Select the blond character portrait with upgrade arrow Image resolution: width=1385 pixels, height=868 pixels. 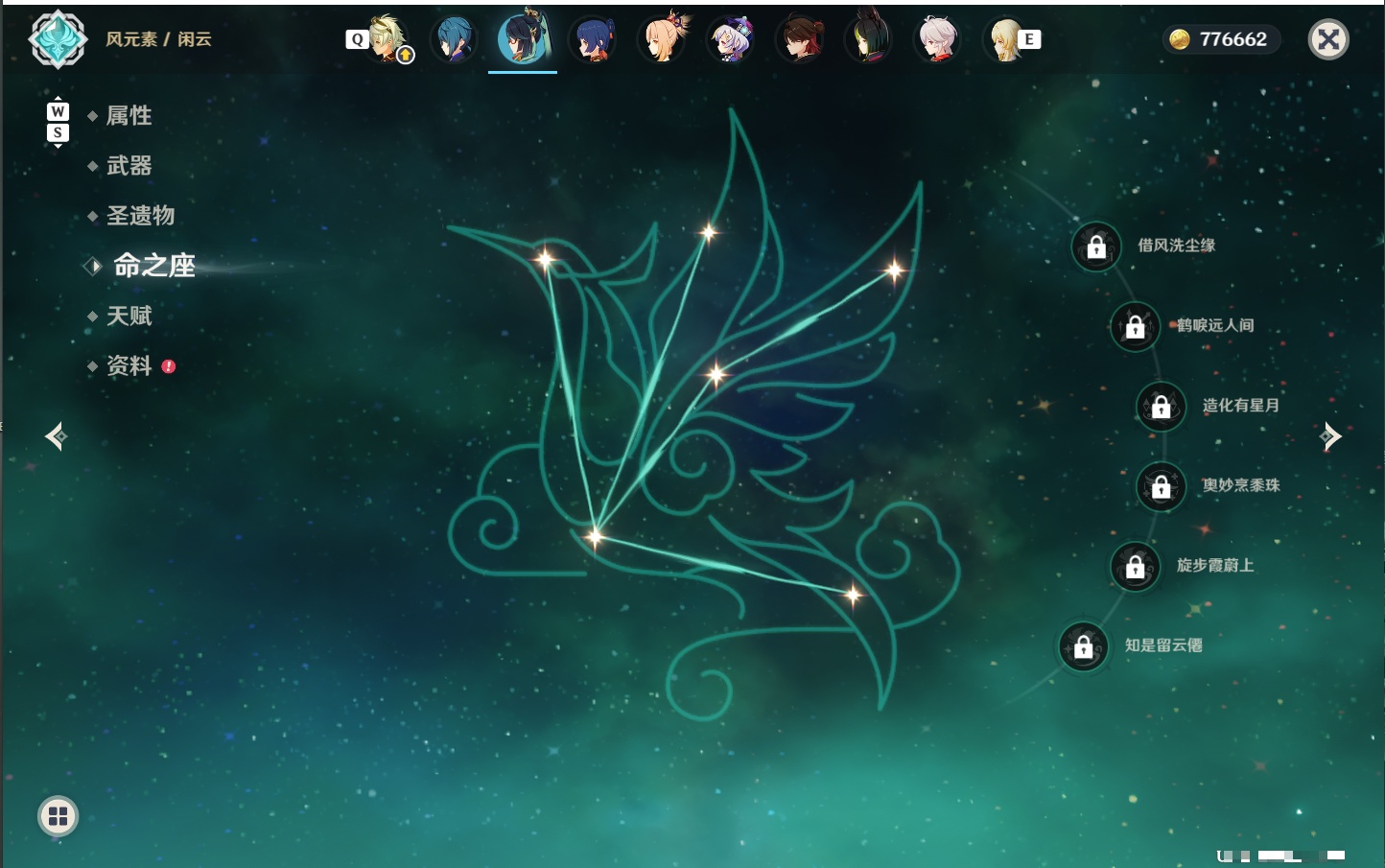coord(388,39)
